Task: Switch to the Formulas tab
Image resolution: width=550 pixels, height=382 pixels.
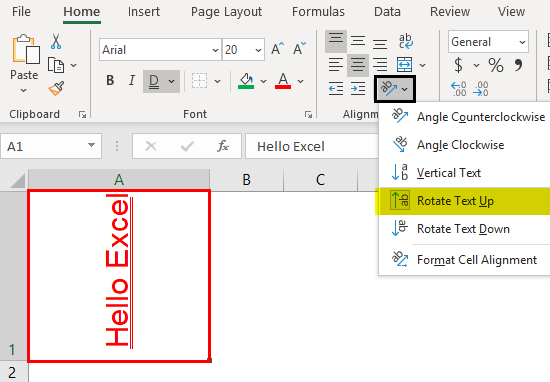Action: click(x=318, y=12)
